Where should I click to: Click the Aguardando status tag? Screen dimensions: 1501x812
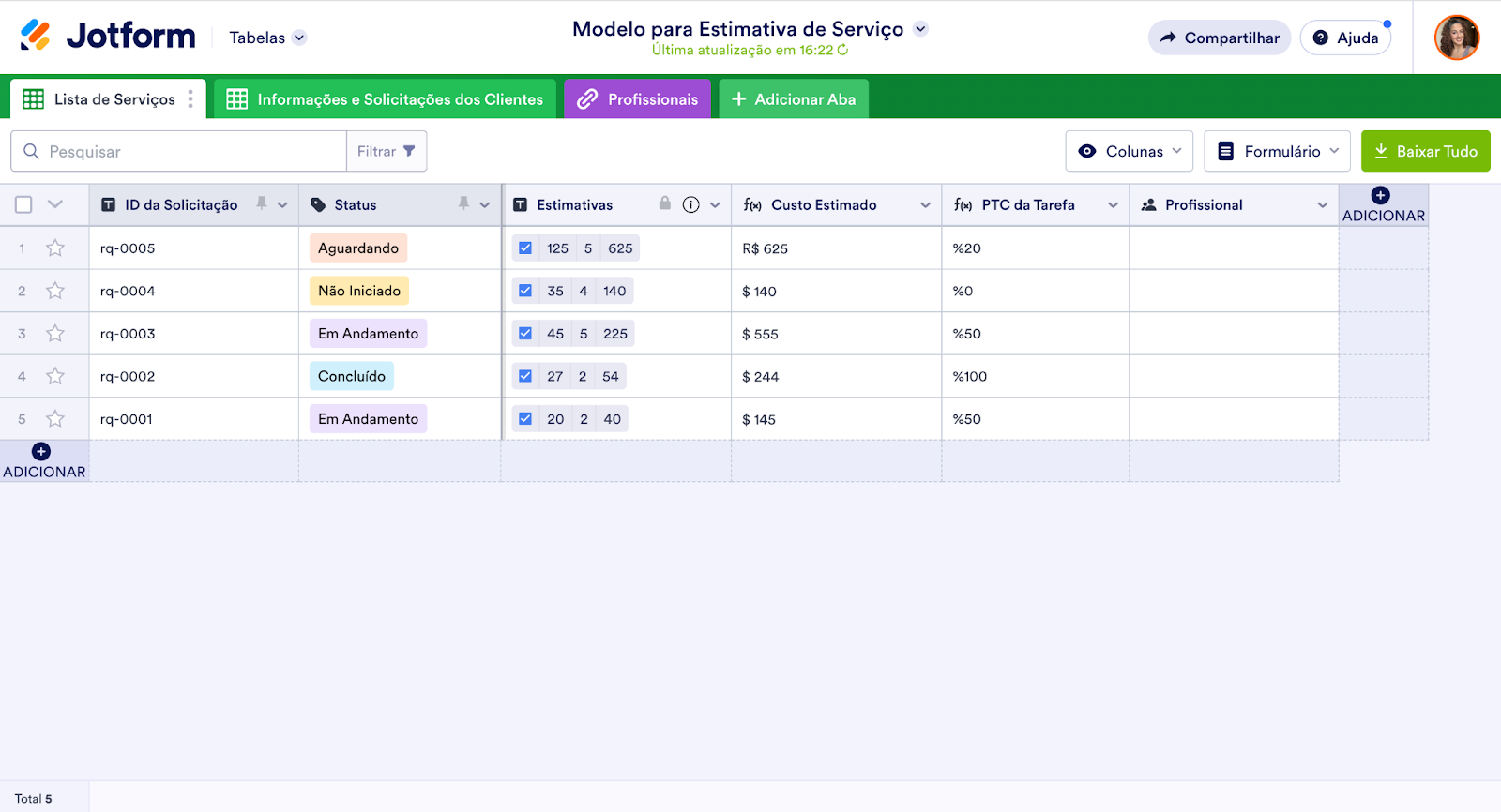(x=358, y=248)
